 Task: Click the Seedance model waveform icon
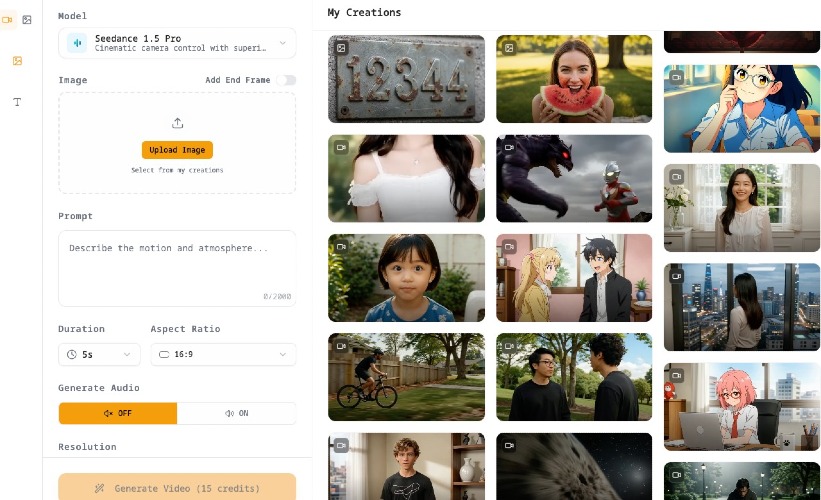tap(77, 43)
